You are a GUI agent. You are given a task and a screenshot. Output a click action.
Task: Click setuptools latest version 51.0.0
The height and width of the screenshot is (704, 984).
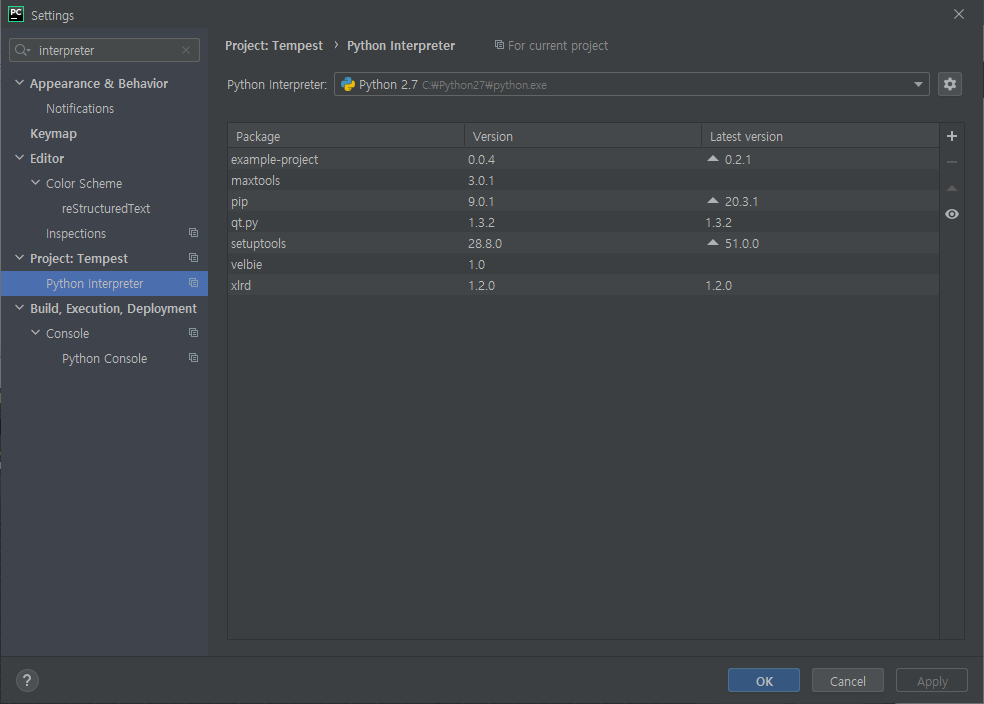[x=742, y=243]
